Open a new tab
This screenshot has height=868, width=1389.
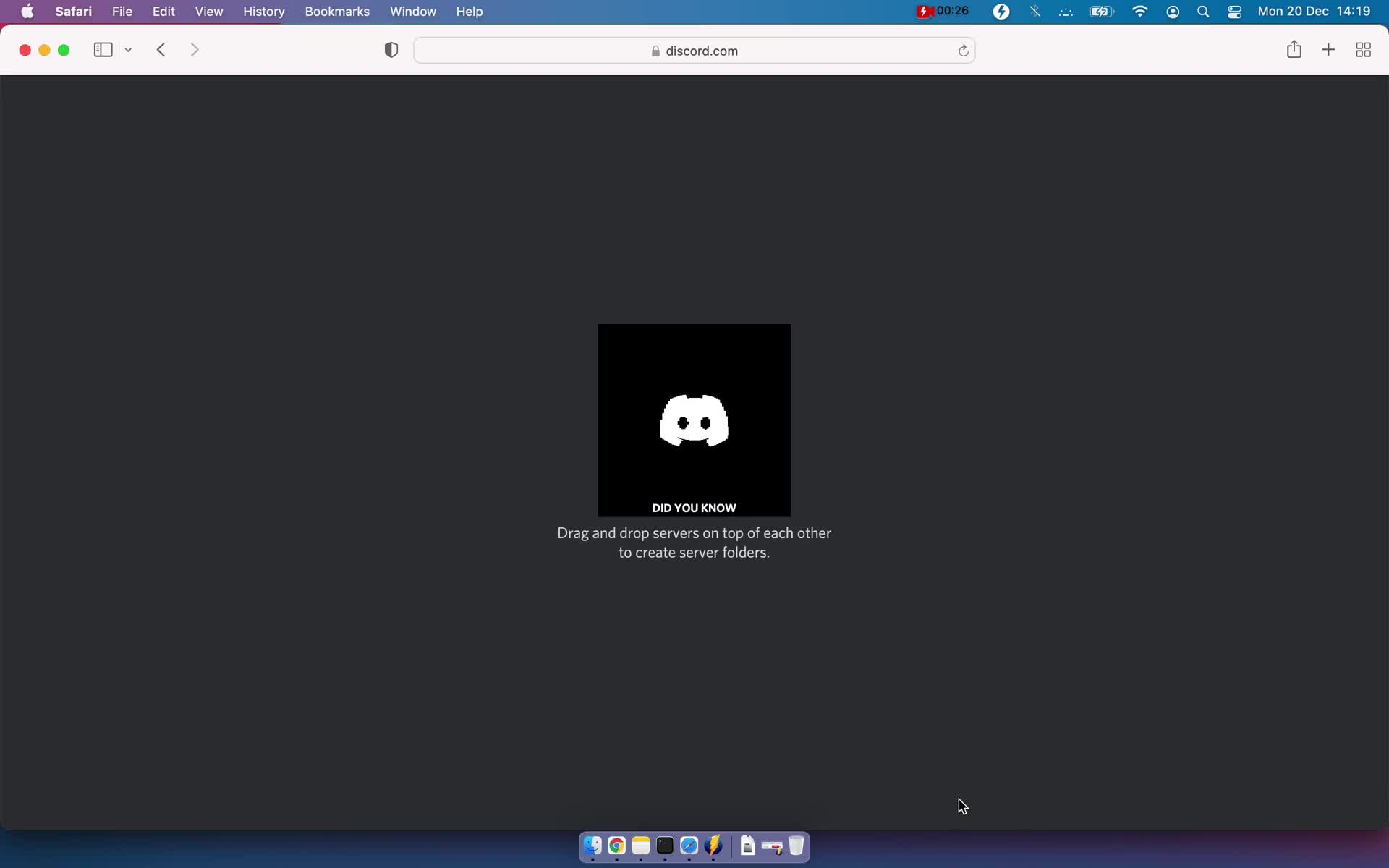[x=1328, y=50]
